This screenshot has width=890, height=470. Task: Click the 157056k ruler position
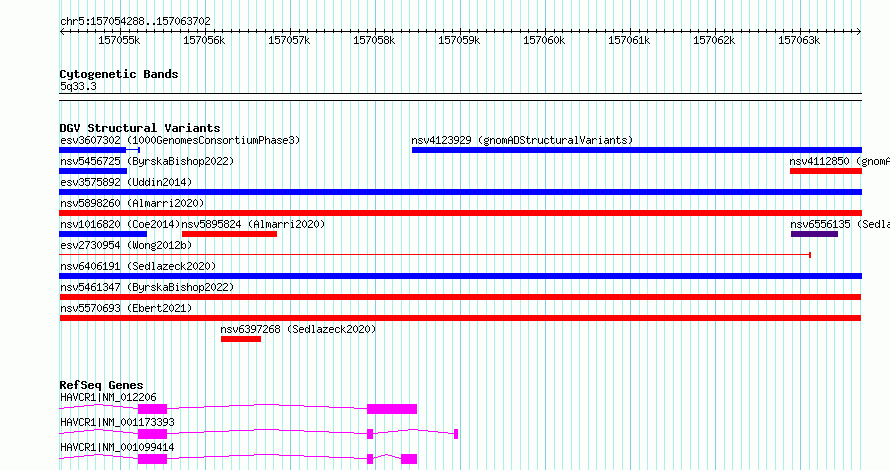[204, 40]
